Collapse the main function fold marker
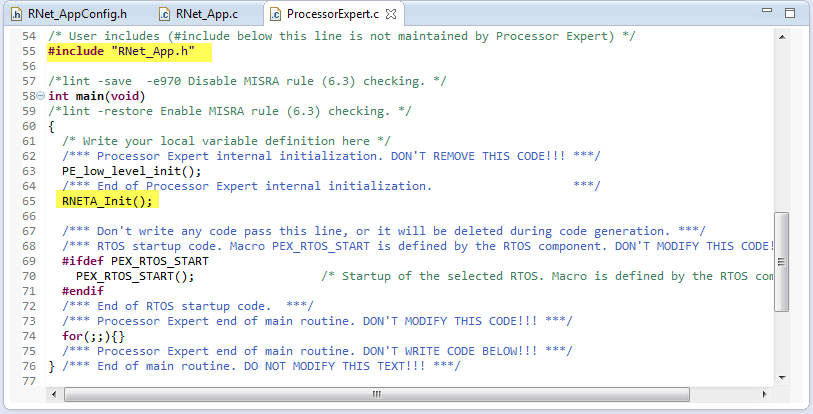The height and width of the screenshot is (414, 813). pos(39,96)
